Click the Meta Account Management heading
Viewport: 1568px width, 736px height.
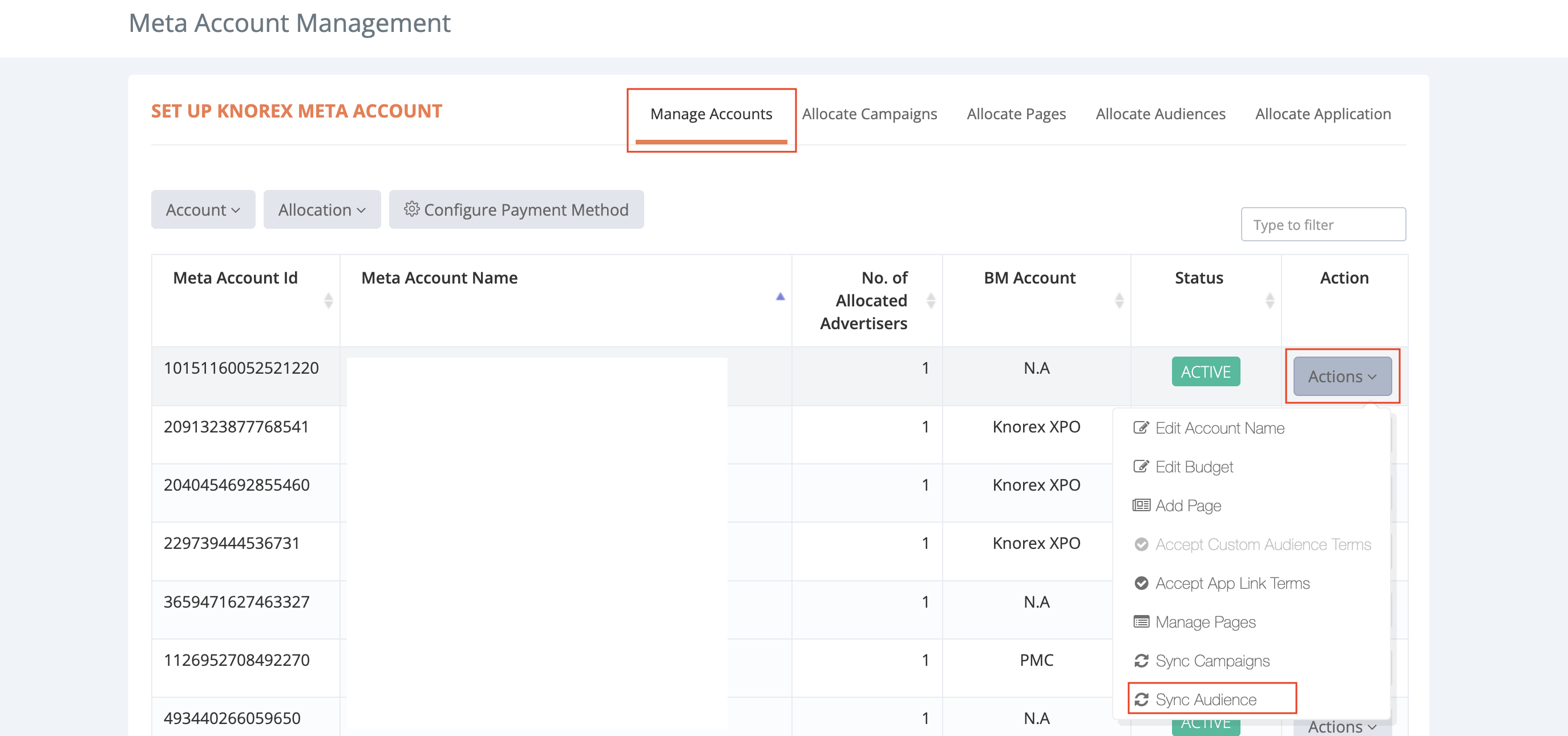point(290,23)
